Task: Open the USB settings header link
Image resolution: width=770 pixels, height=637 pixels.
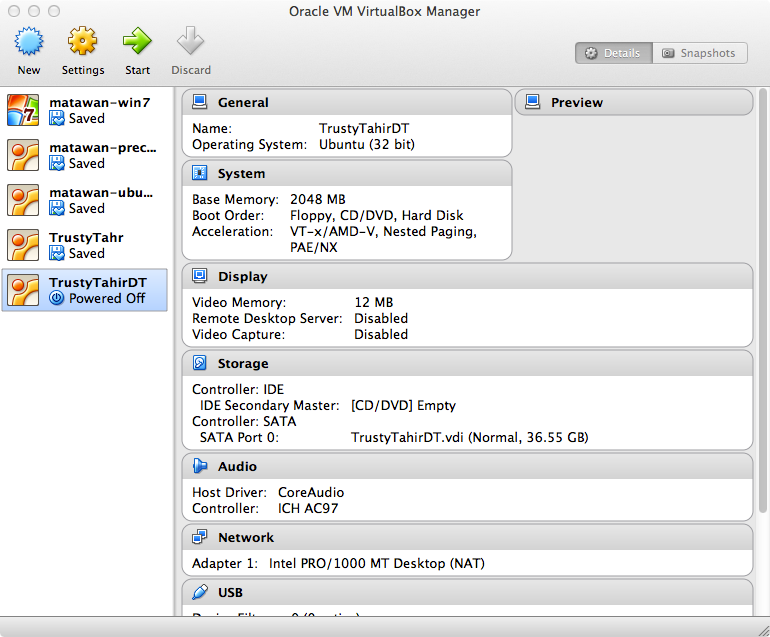Action: click(230, 593)
